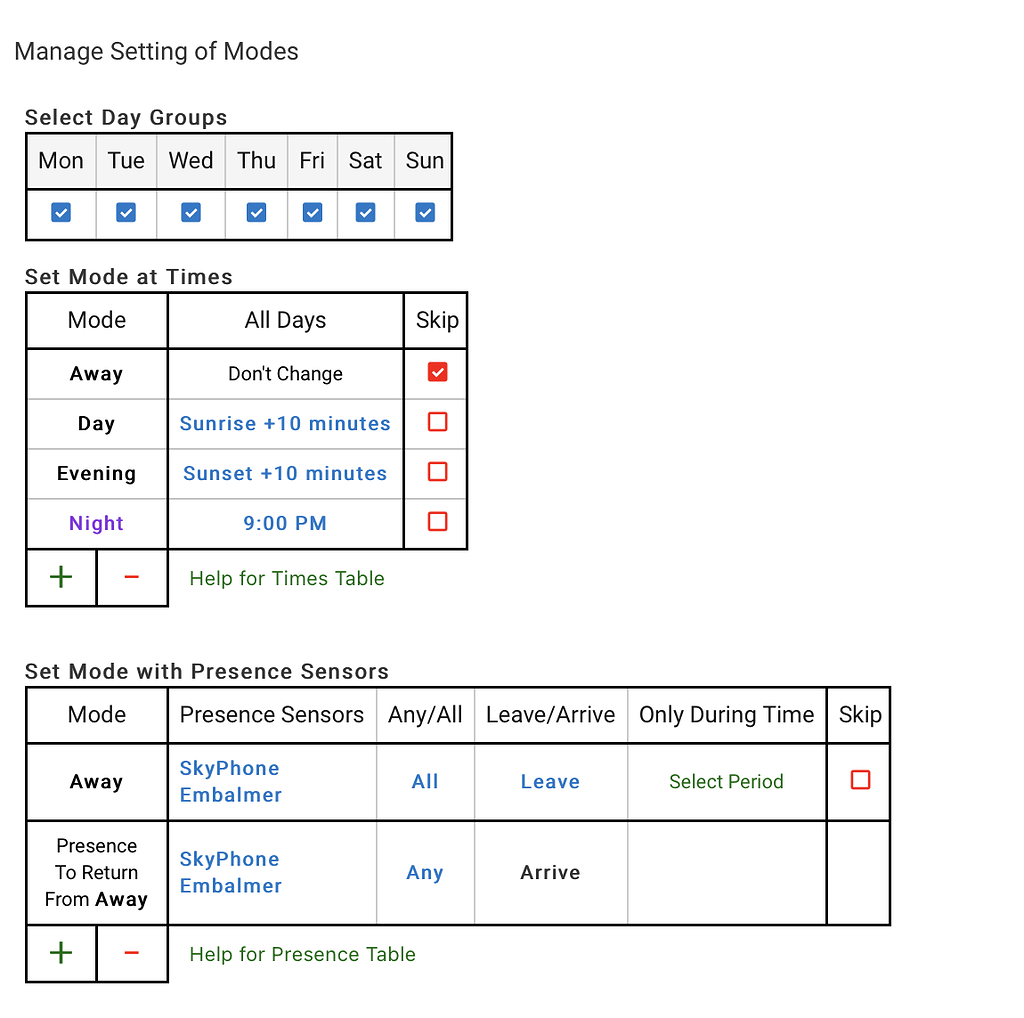This screenshot has height=1018, width=1024.
Task: Open Help for Presence Table
Action: point(301,954)
